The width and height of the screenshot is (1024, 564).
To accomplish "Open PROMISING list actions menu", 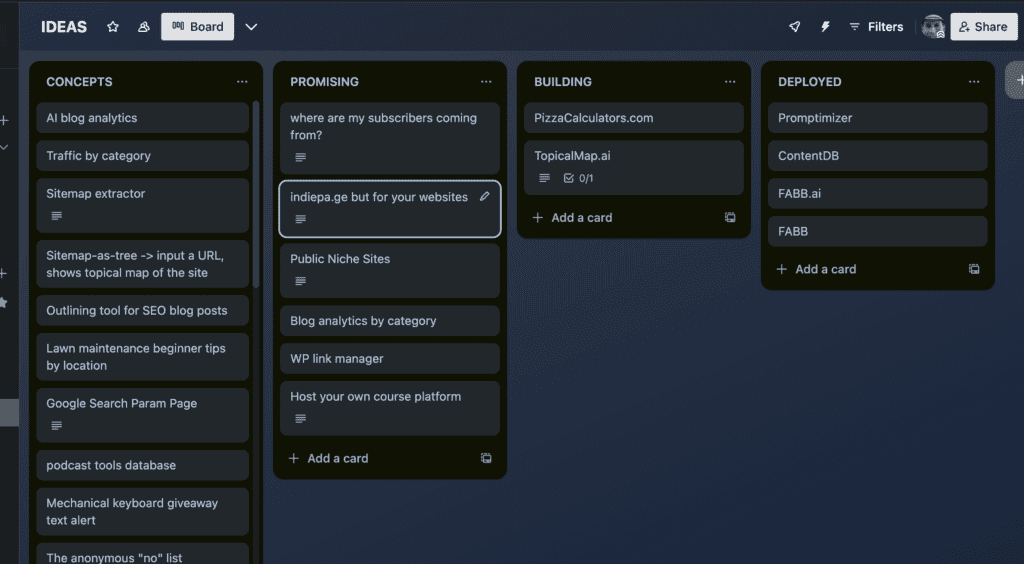I will click(x=486, y=82).
